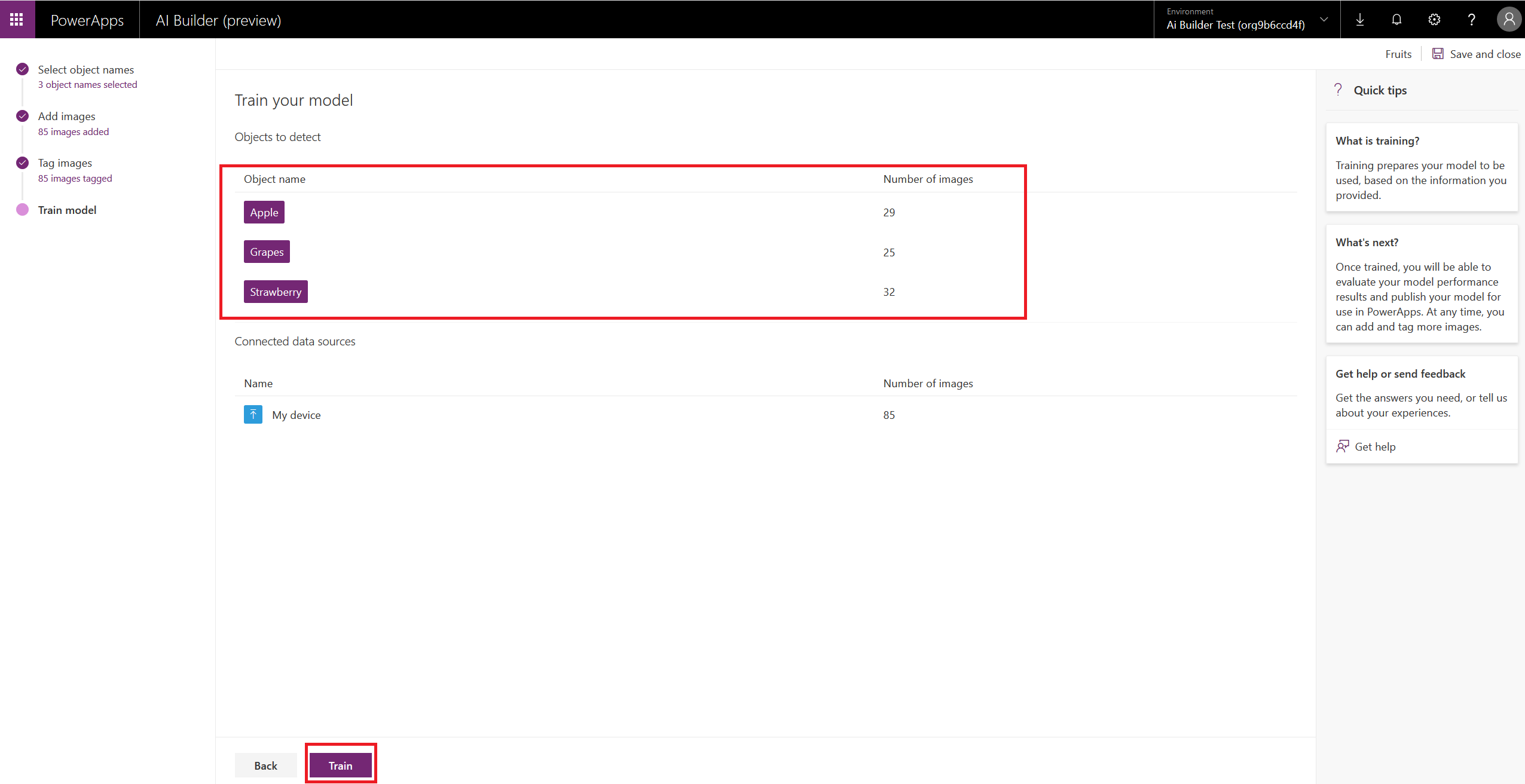
Task: Open the app launcher waffle icon
Action: coord(17,20)
